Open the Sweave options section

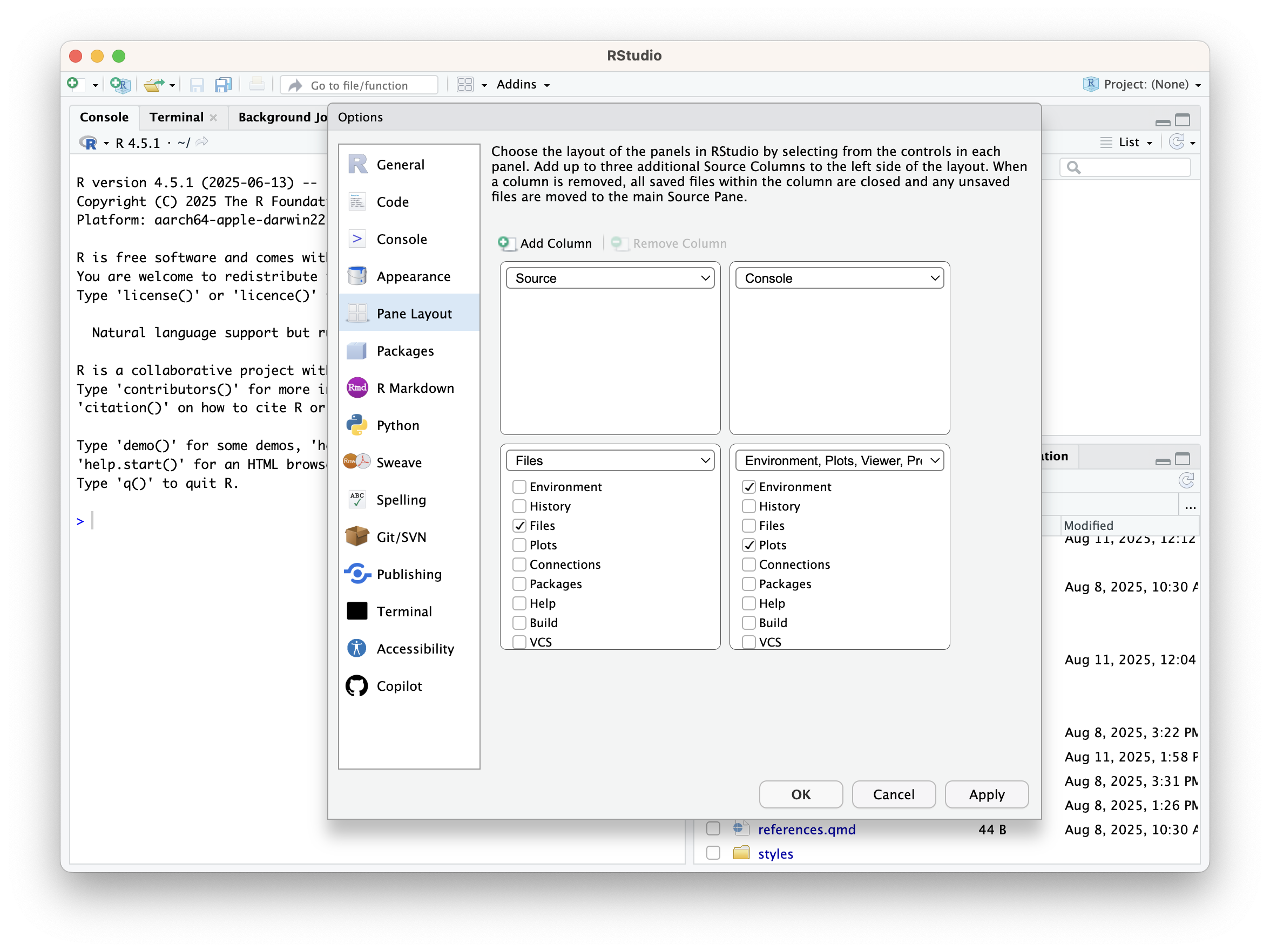(x=409, y=463)
